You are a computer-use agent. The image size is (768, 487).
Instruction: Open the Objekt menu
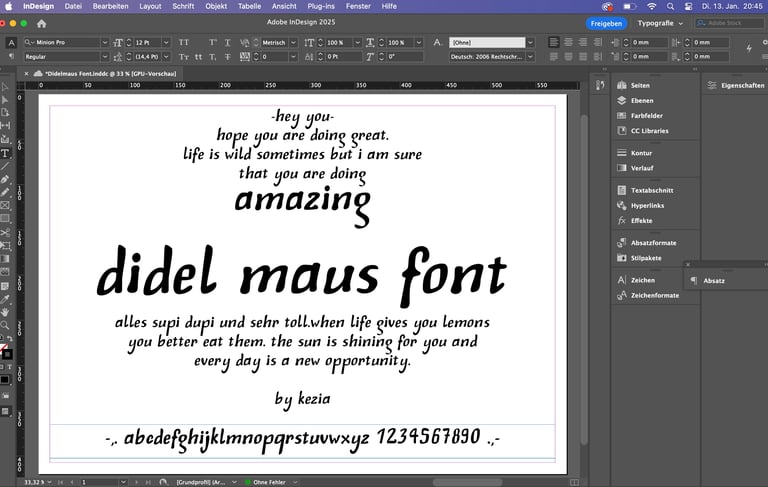216,6
